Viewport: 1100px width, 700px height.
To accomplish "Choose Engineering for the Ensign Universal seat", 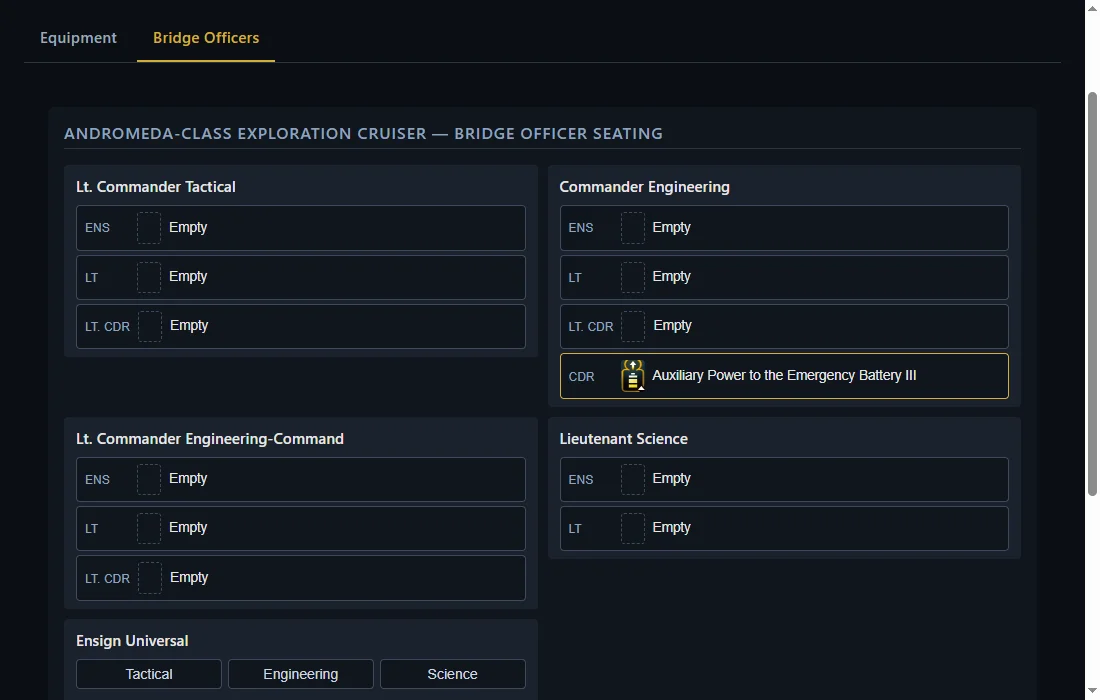I will [x=300, y=674].
